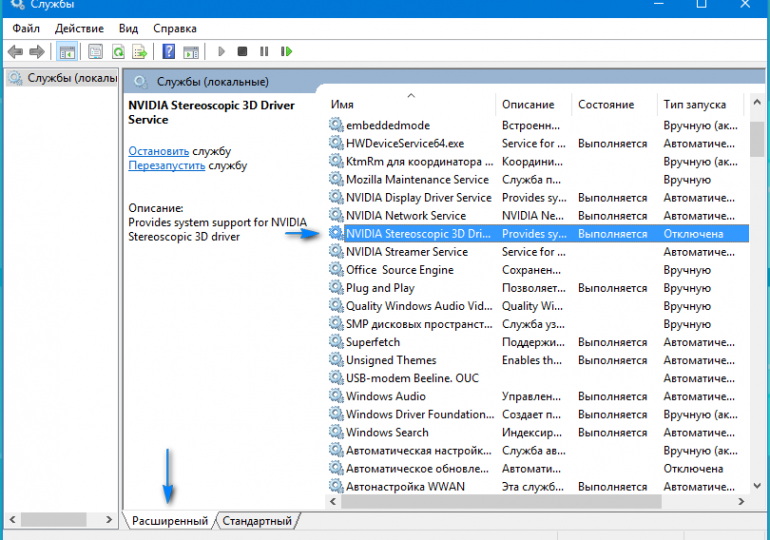
Task: Open the Properties toolbar icon
Action: pyautogui.click(x=95, y=51)
